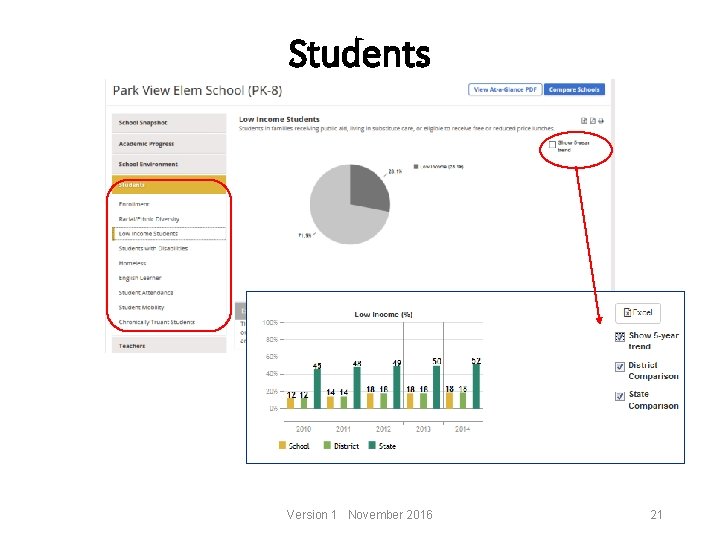Click the 2012 x-axis label
The width and height of the screenshot is (720, 540).
pos(383,429)
